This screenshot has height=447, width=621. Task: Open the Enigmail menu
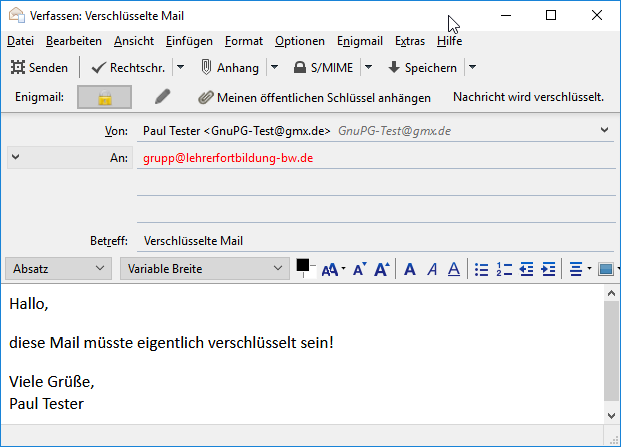[360, 41]
